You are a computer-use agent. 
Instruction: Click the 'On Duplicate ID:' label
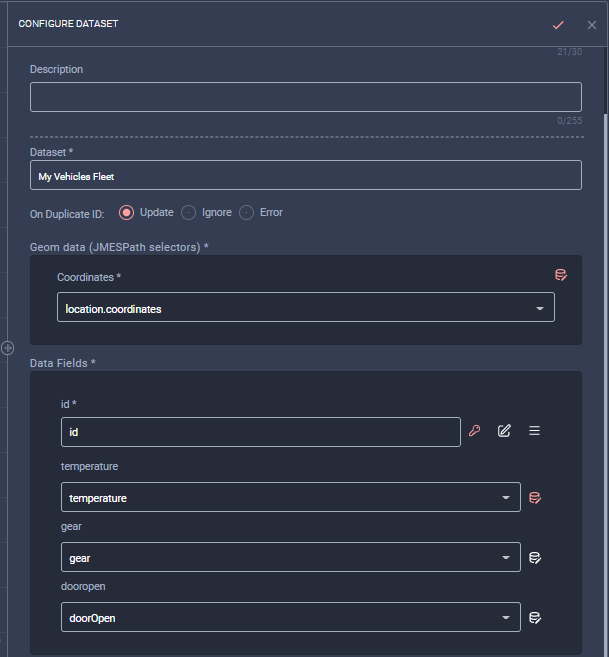(67, 214)
